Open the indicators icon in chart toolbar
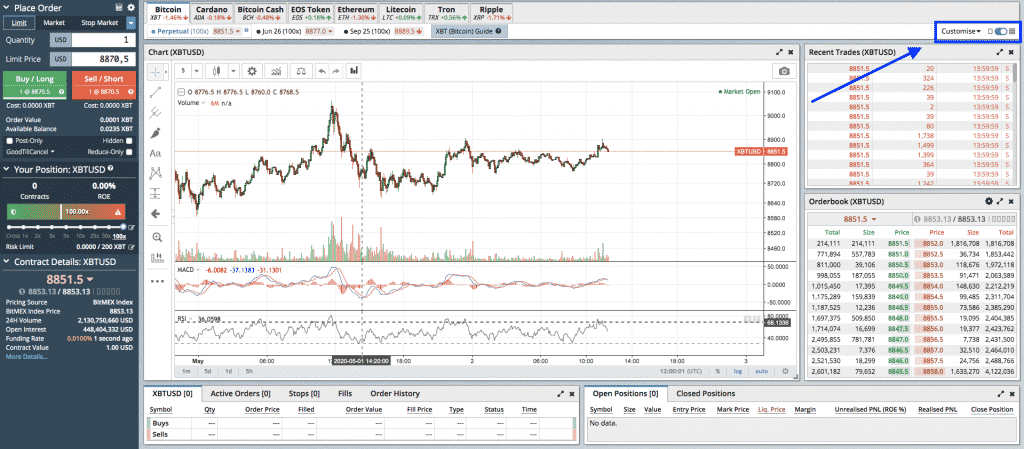The image size is (1024, 449). pyautogui.click(x=277, y=70)
